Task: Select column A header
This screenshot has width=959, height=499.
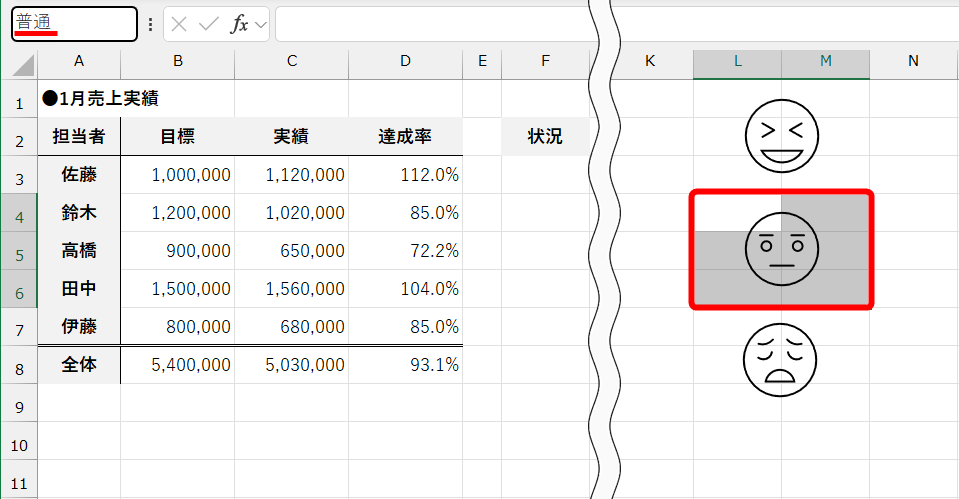Action: coord(79,61)
